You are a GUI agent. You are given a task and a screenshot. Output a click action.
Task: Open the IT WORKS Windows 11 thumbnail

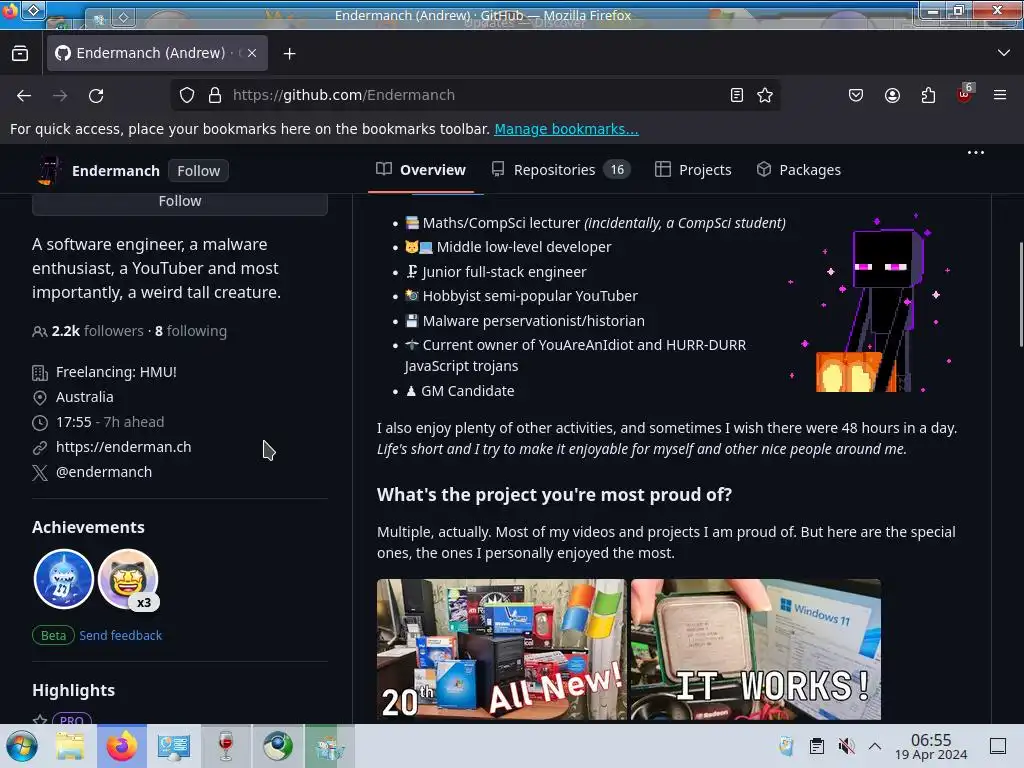point(756,649)
